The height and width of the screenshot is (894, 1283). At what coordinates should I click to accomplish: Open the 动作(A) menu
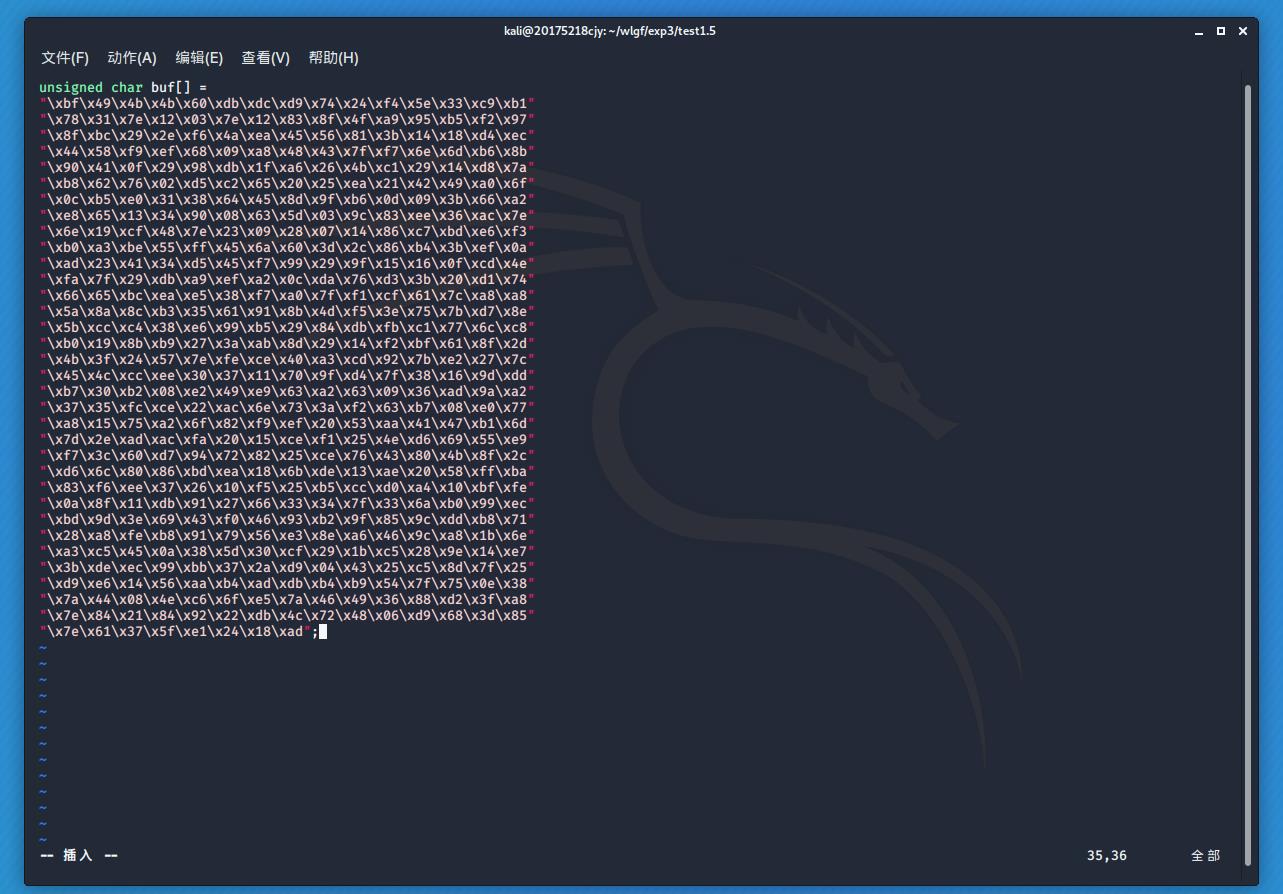(x=132, y=58)
